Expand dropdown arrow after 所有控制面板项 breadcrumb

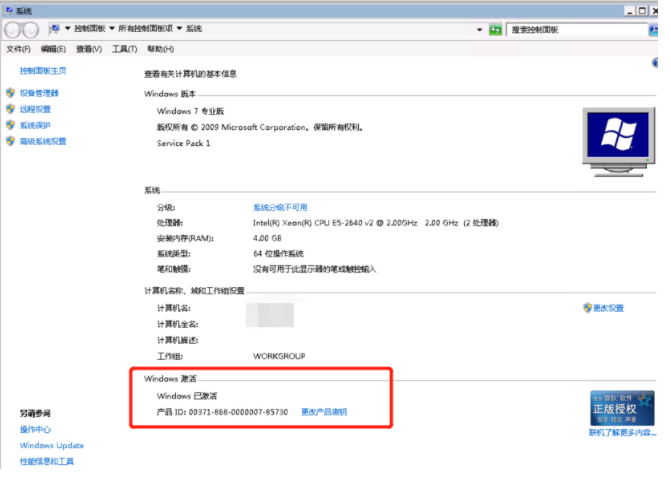click(x=179, y=29)
